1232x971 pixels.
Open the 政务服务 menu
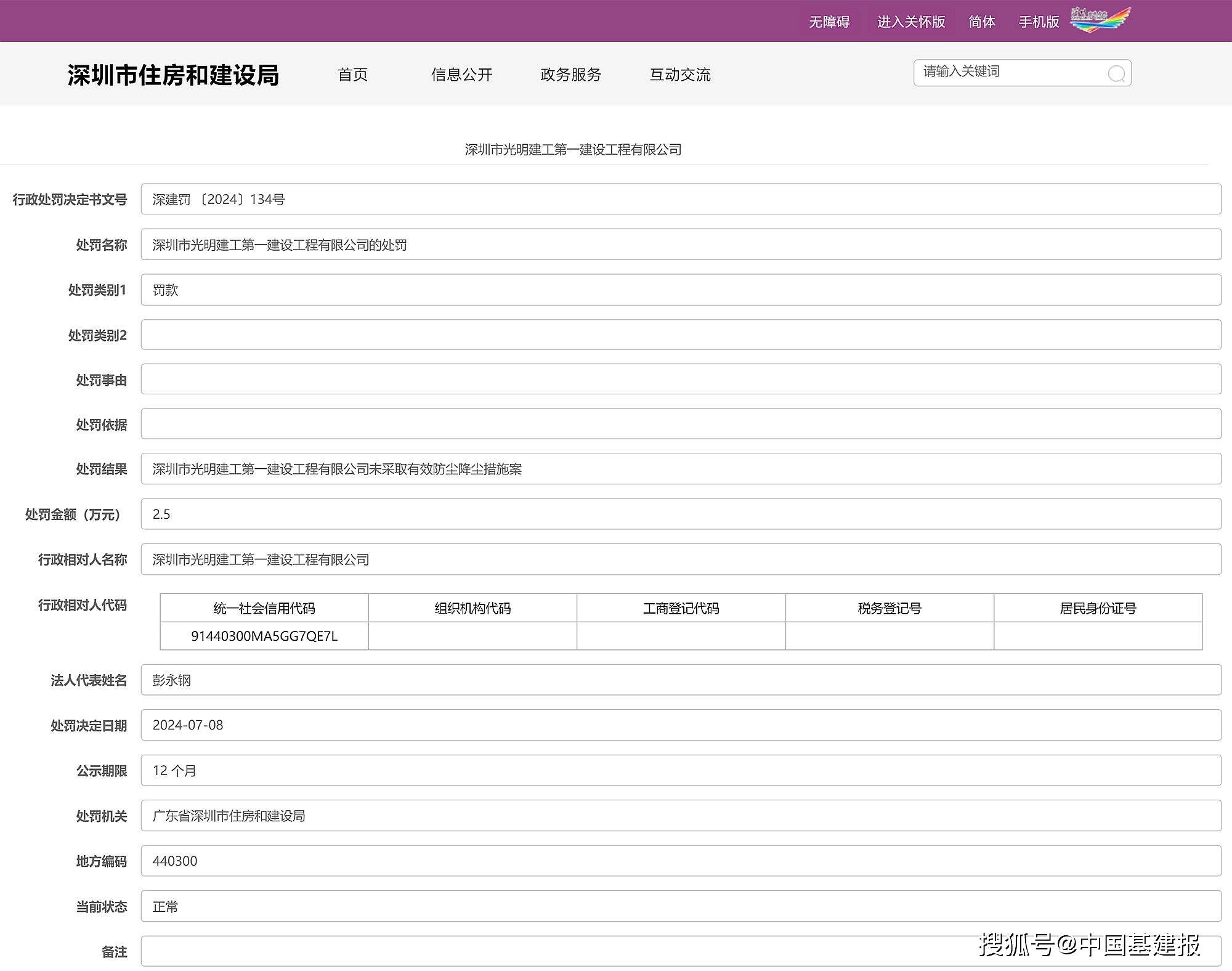coord(571,75)
